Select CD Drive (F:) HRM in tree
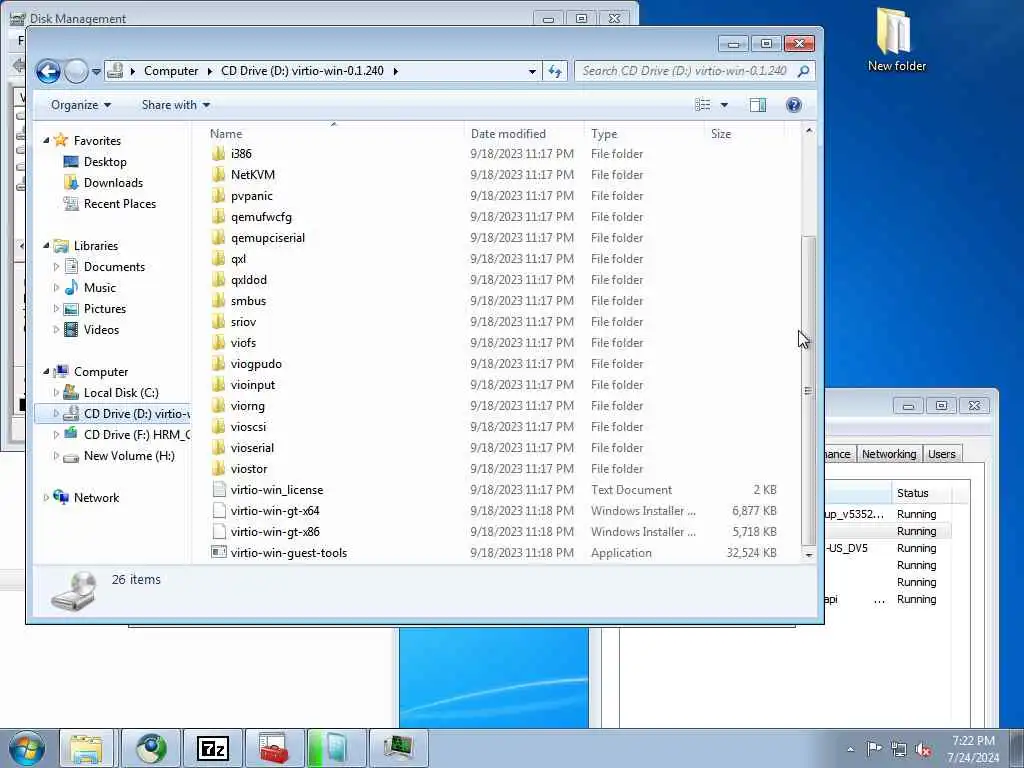1024x768 pixels. click(x=136, y=435)
